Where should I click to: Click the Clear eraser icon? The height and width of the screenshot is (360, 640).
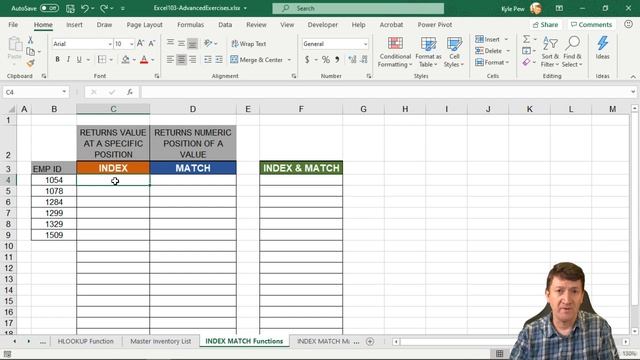coord(527,62)
